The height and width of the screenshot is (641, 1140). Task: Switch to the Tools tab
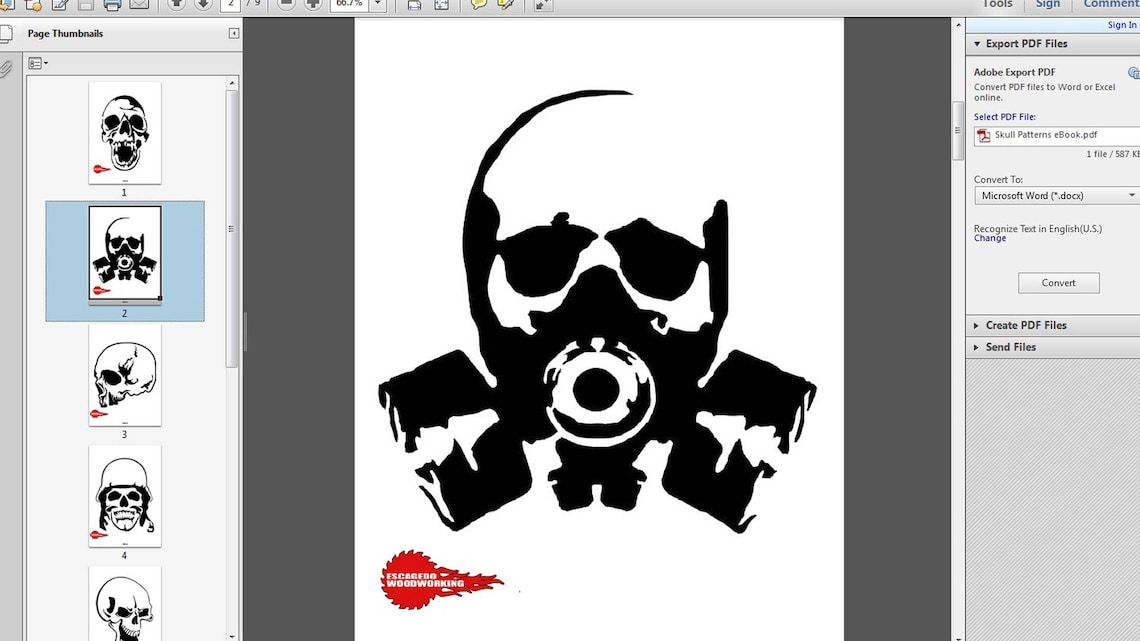point(996,4)
